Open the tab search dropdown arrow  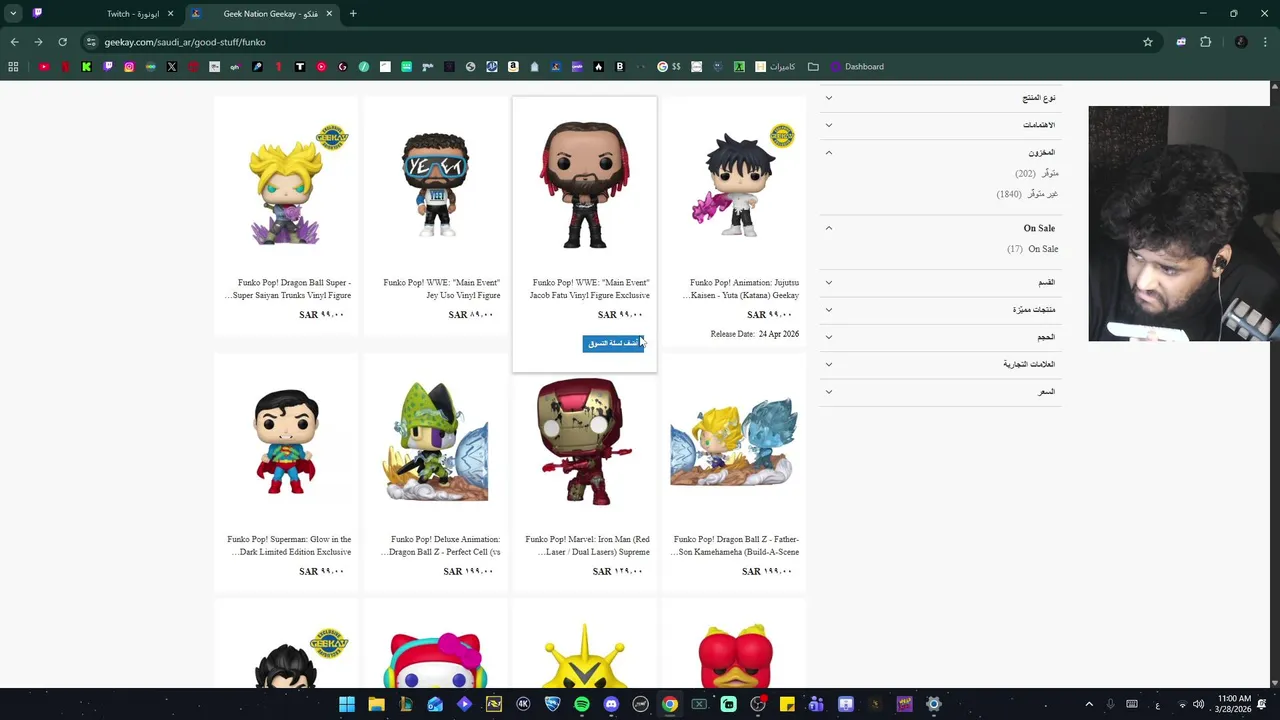[x=13, y=14]
